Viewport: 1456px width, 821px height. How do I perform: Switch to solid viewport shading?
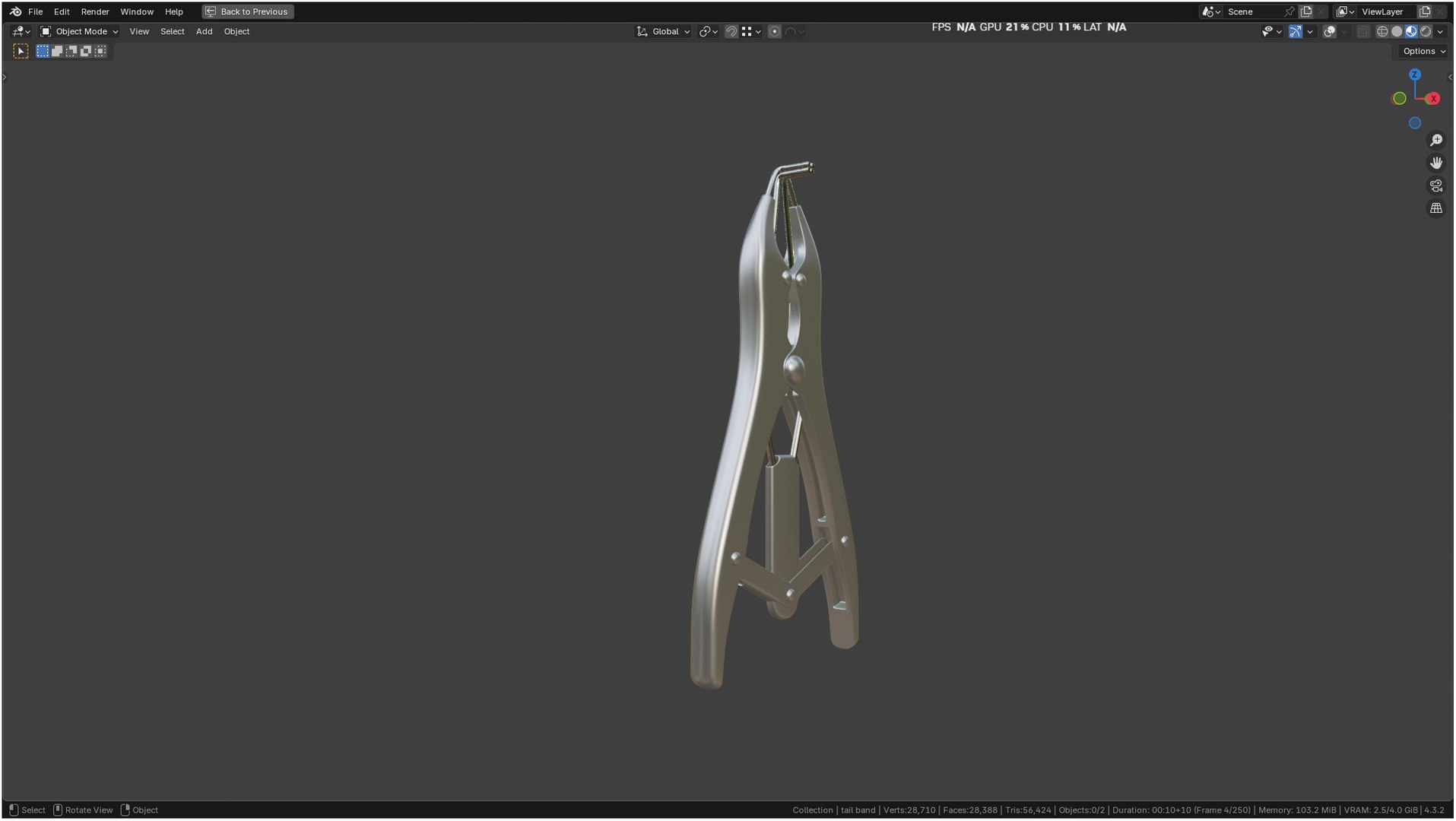[1397, 31]
